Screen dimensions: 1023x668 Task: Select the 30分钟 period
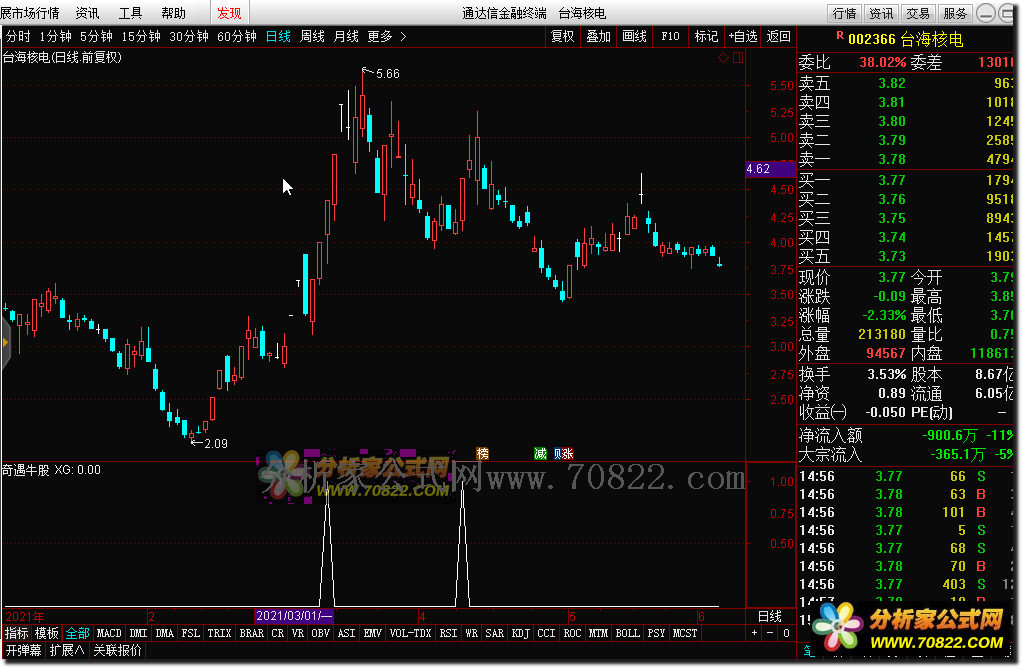[x=189, y=37]
